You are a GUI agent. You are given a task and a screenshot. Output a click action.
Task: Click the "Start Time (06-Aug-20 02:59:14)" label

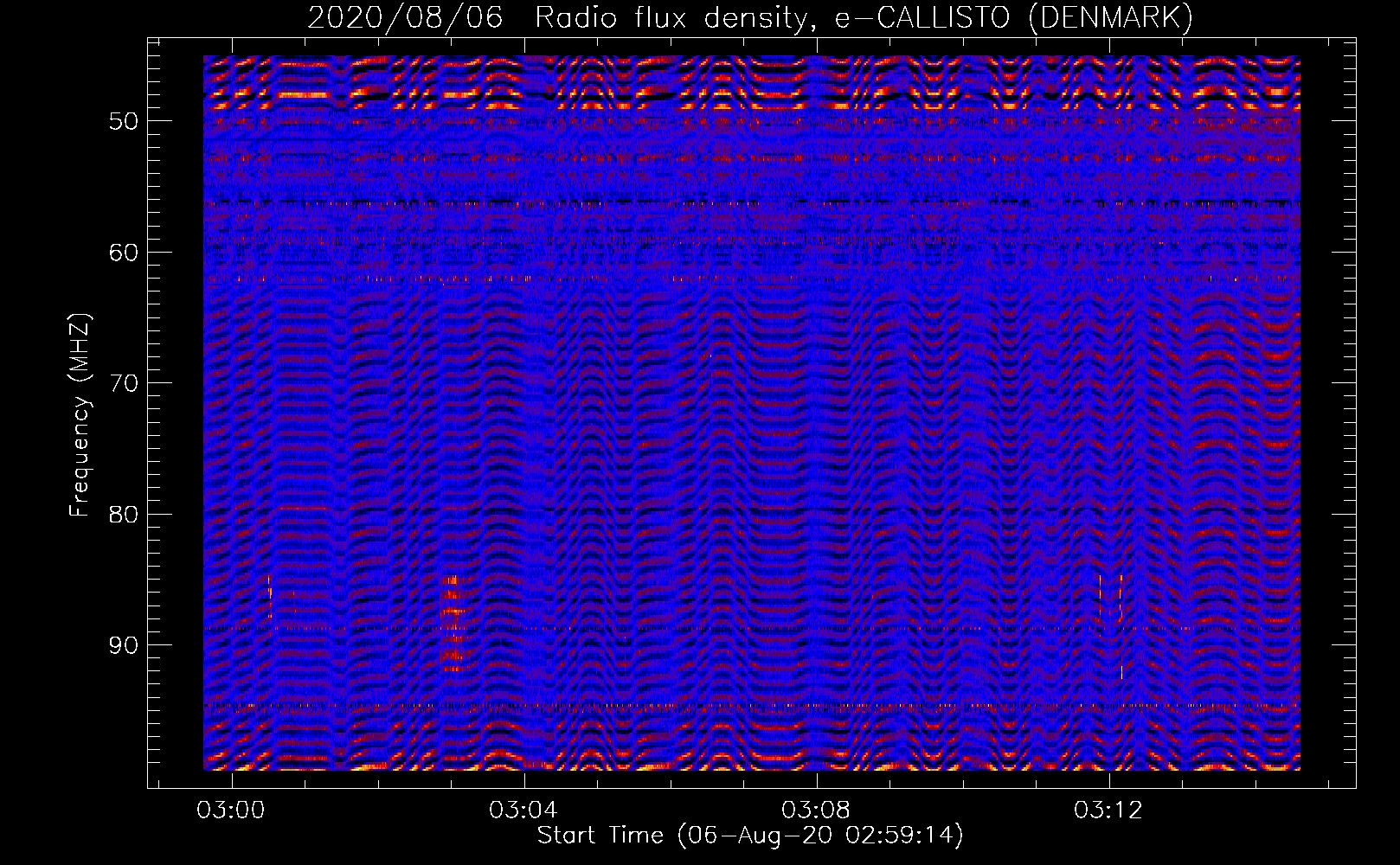pyautogui.click(x=750, y=836)
